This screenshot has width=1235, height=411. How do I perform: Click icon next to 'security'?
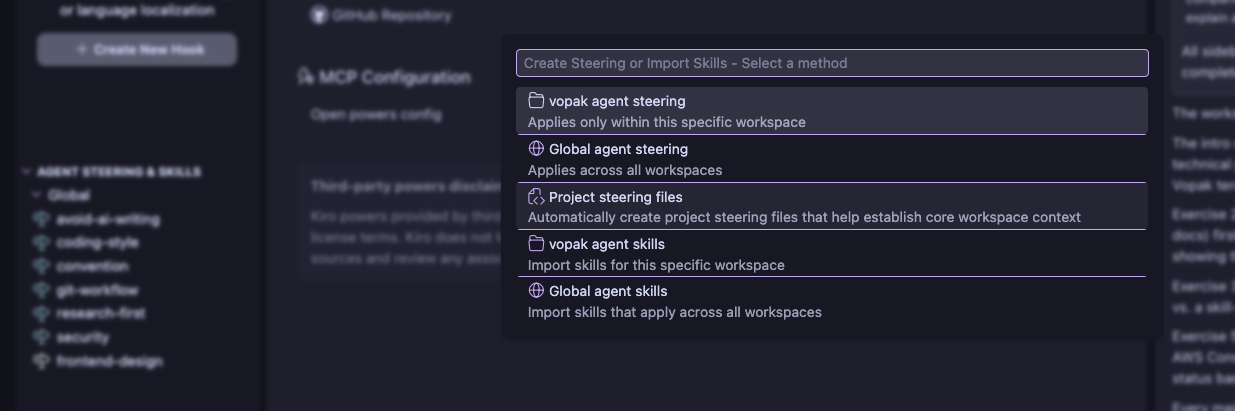pos(41,337)
